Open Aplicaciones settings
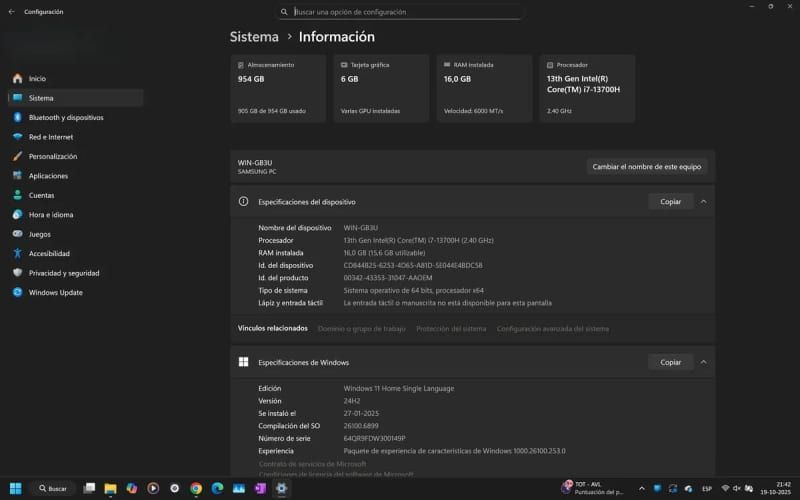800x500 pixels. click(x=76, y=176)
